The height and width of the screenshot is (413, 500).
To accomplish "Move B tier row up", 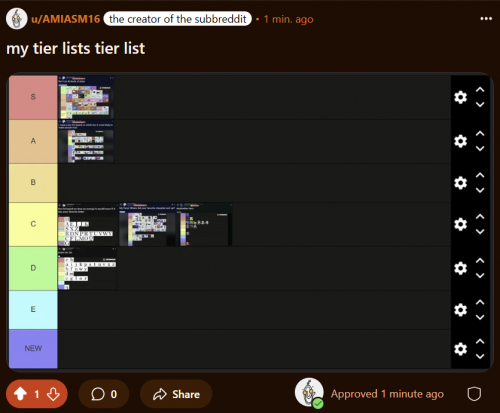I will 480,175.
